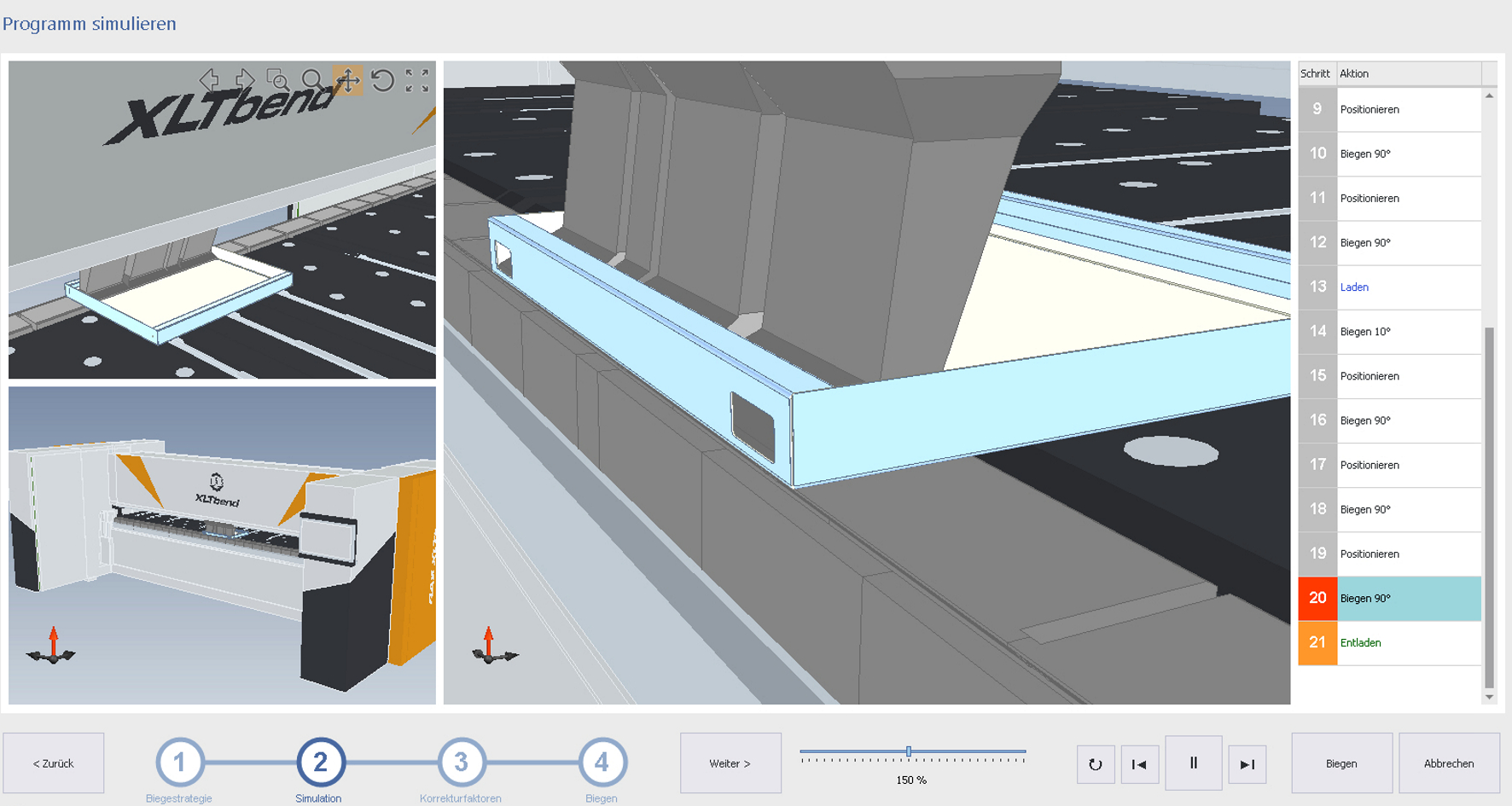Image resolution: width=1512 pixels, height=806 pixels.
Task: Click the rotate view icon
Action: (x=384, y=81)
